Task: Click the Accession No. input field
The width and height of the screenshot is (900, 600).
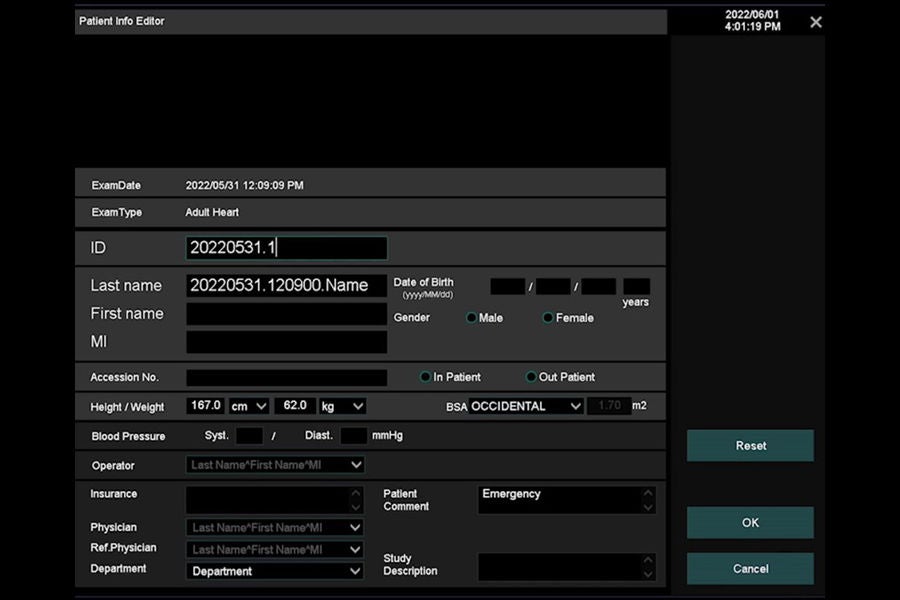Action: click(x=286, y=377)
